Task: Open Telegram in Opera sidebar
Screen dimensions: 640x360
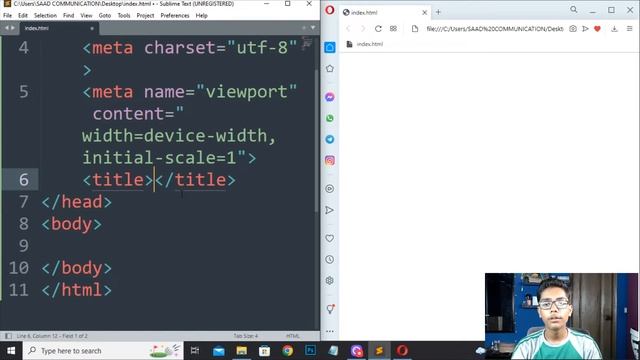Action: point(330,139)
